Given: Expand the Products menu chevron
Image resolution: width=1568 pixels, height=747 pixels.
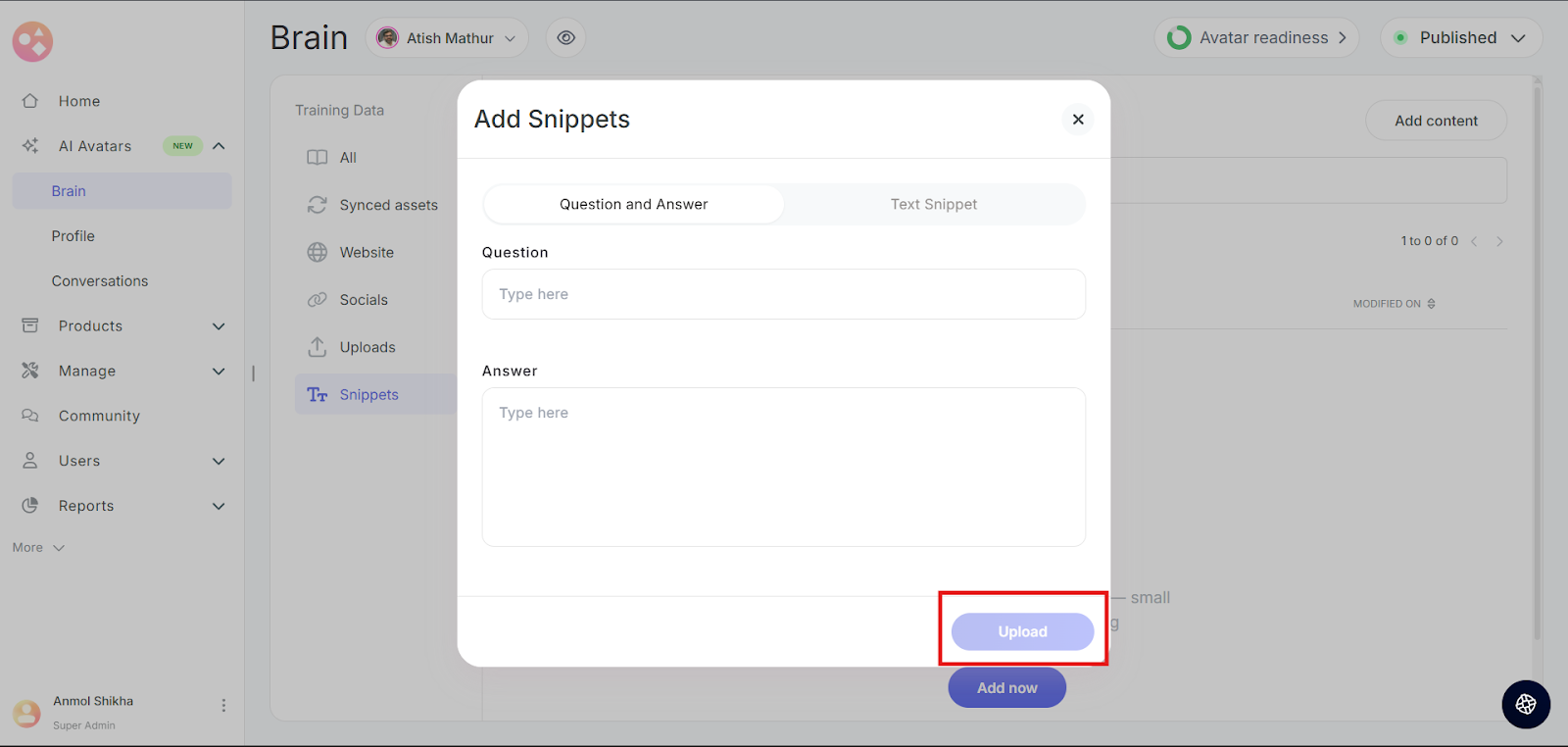Looking at the screenshot, I should tap(219, 326).
